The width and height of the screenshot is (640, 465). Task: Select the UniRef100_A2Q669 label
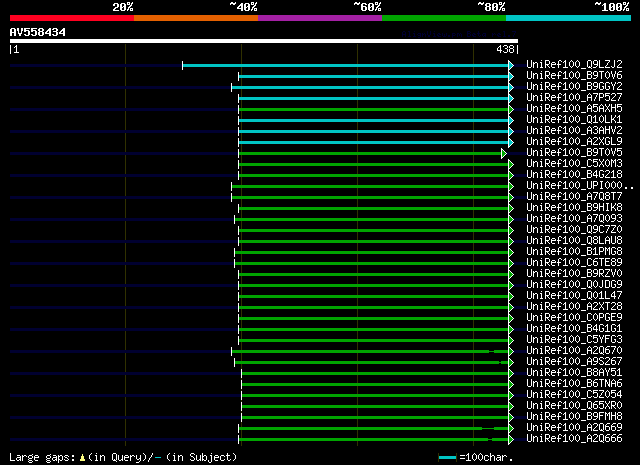point(574,428)
